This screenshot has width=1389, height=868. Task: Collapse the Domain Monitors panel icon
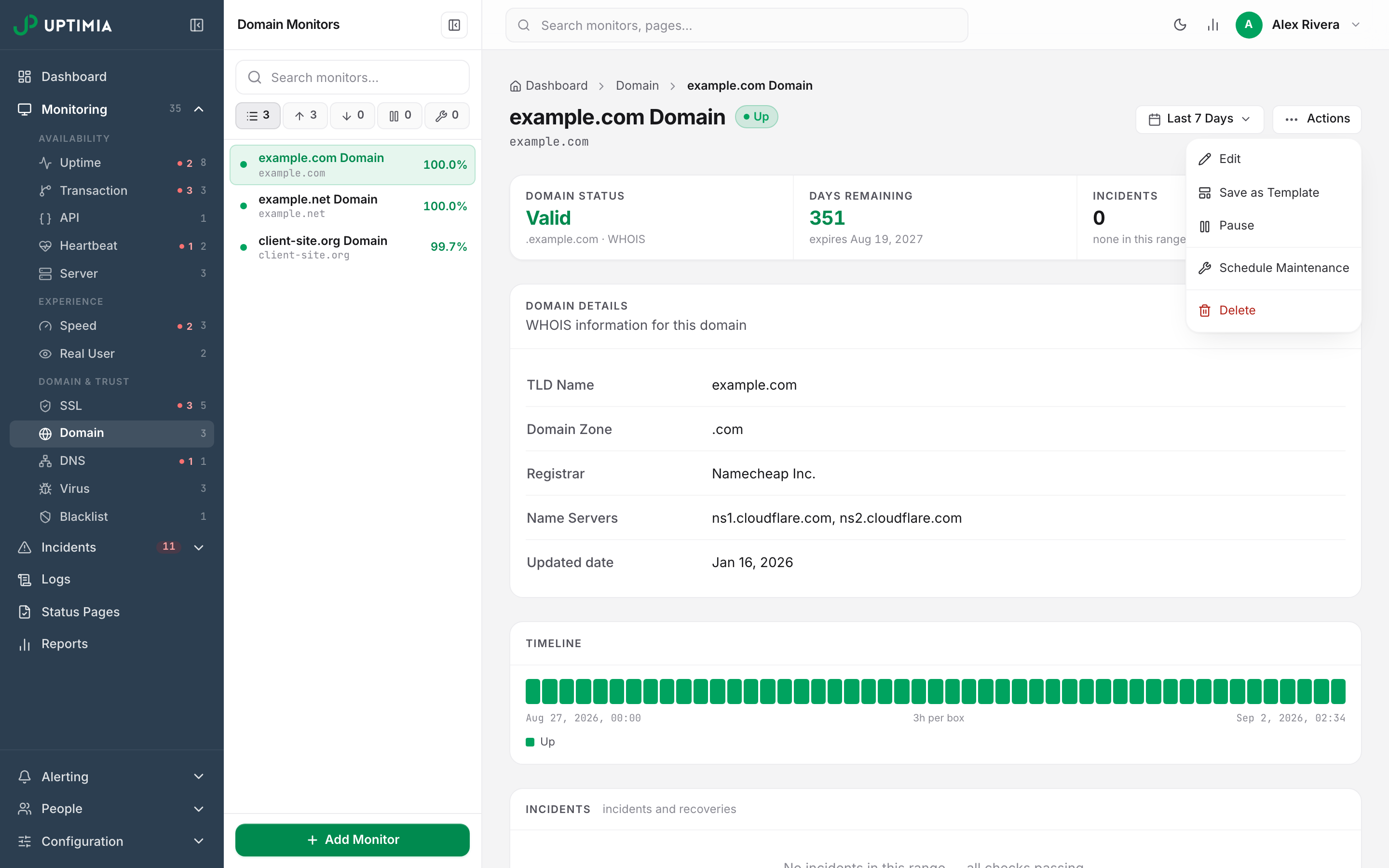454,25
